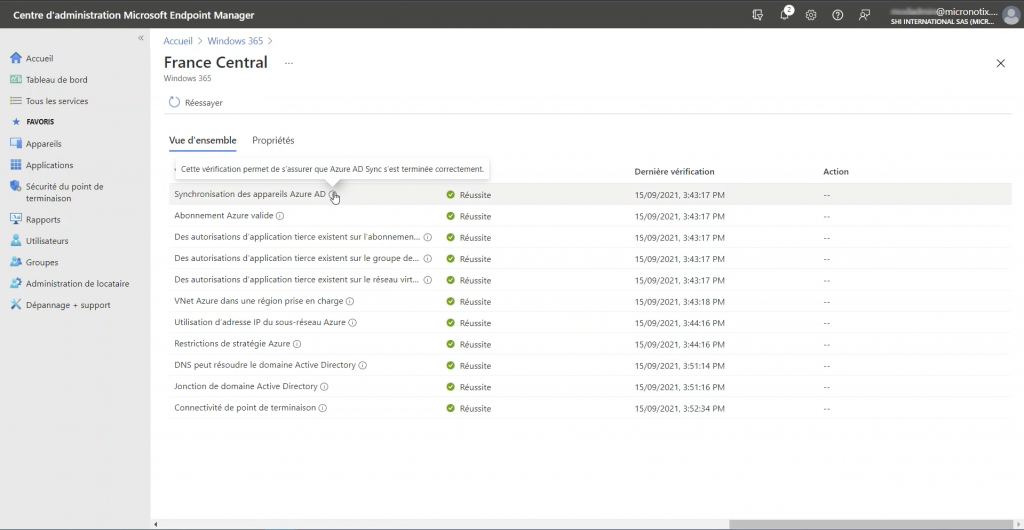Click info icon beside Restrictions de stratégie Azure
Image resolution: width=1024 pixels, height=530 pixels.
pos(297,344)
